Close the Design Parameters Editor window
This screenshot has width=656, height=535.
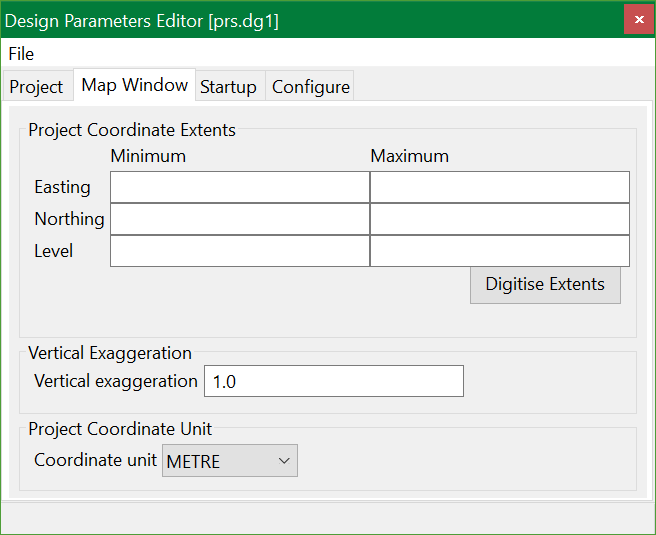[x=639, y=20]
